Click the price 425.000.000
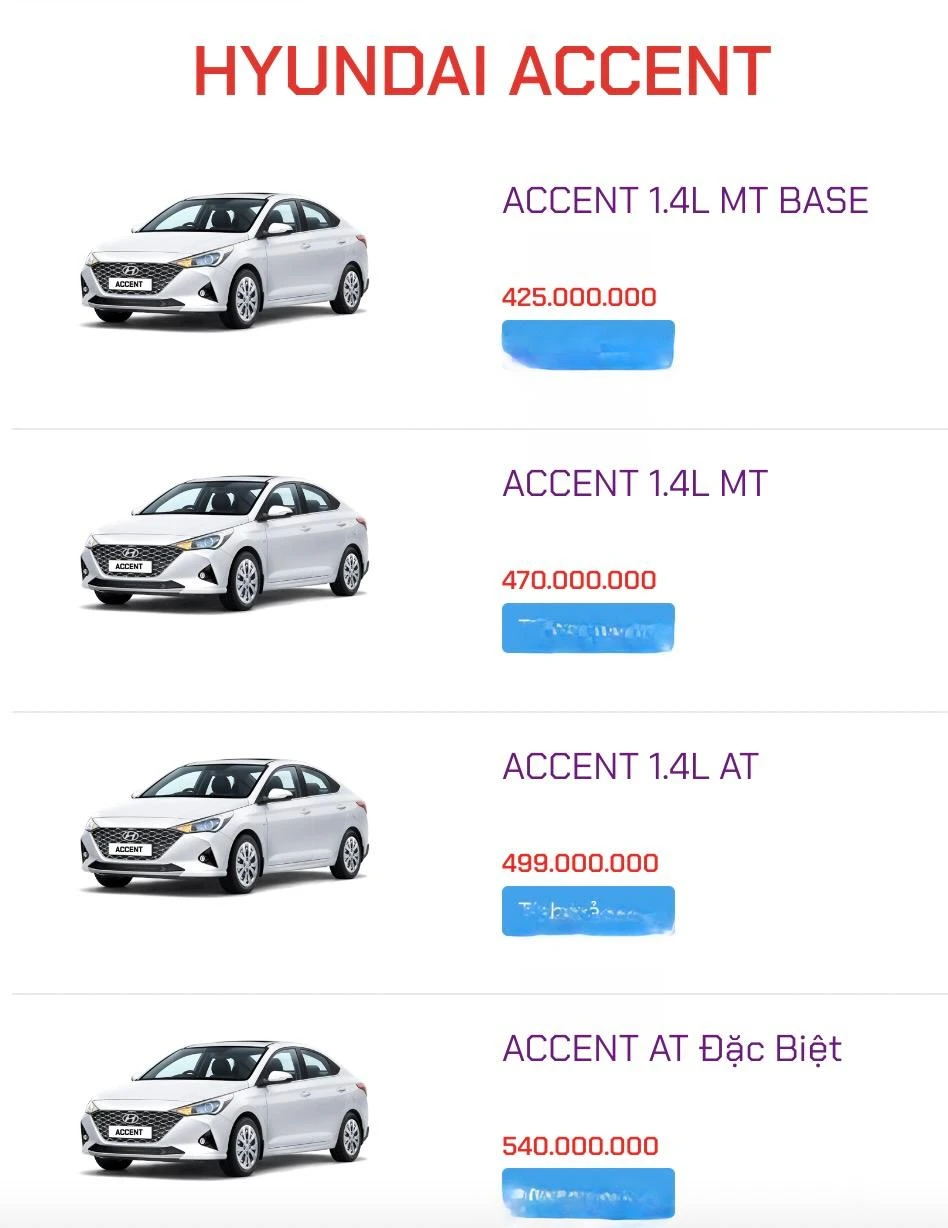 coord(577,297)
